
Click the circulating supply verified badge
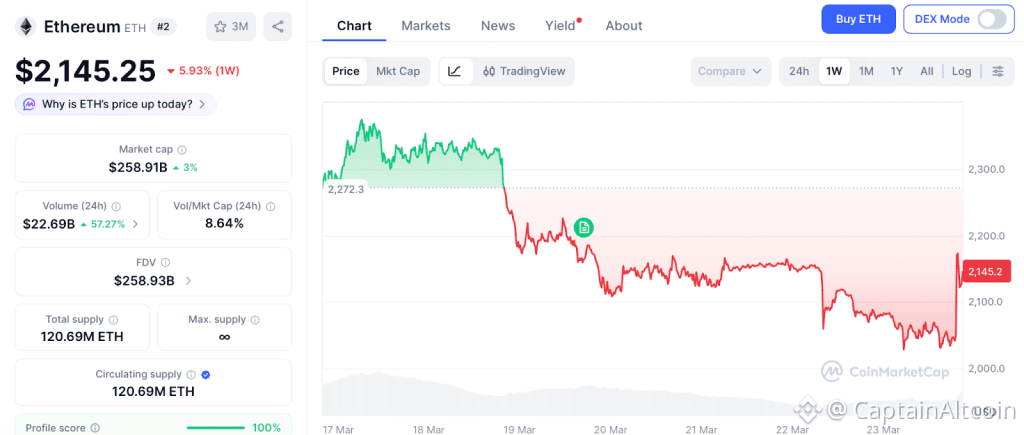pos(205,374)
